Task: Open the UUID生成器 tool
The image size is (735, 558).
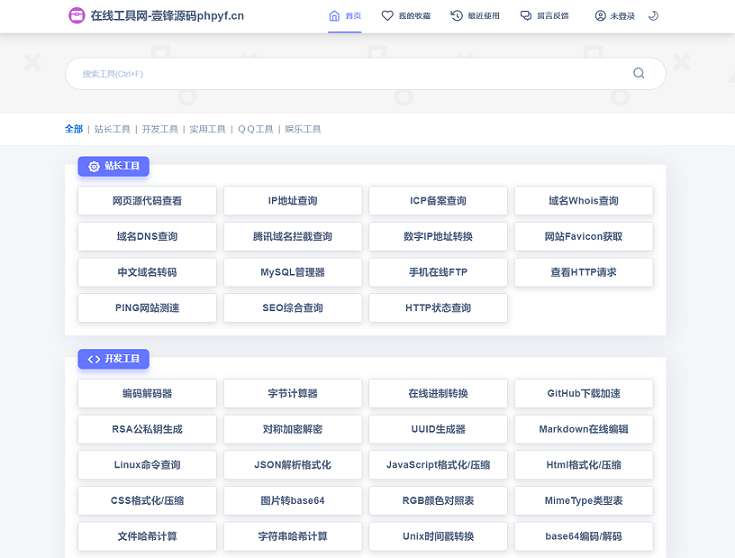Action: tap(438, 429)
